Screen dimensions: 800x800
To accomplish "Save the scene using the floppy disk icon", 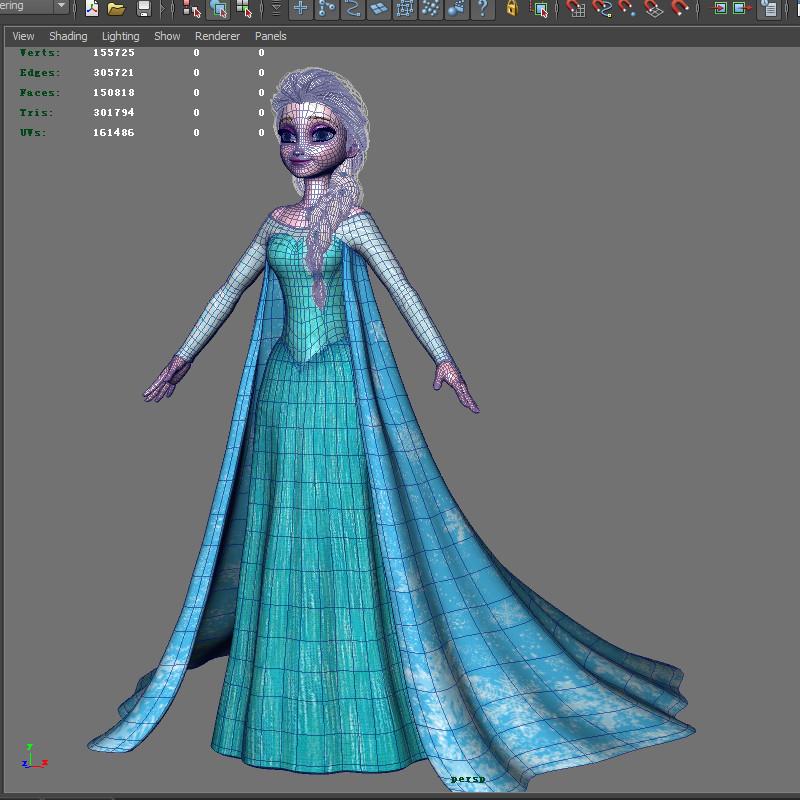I will pyautogui.click(x=144, y=9).
